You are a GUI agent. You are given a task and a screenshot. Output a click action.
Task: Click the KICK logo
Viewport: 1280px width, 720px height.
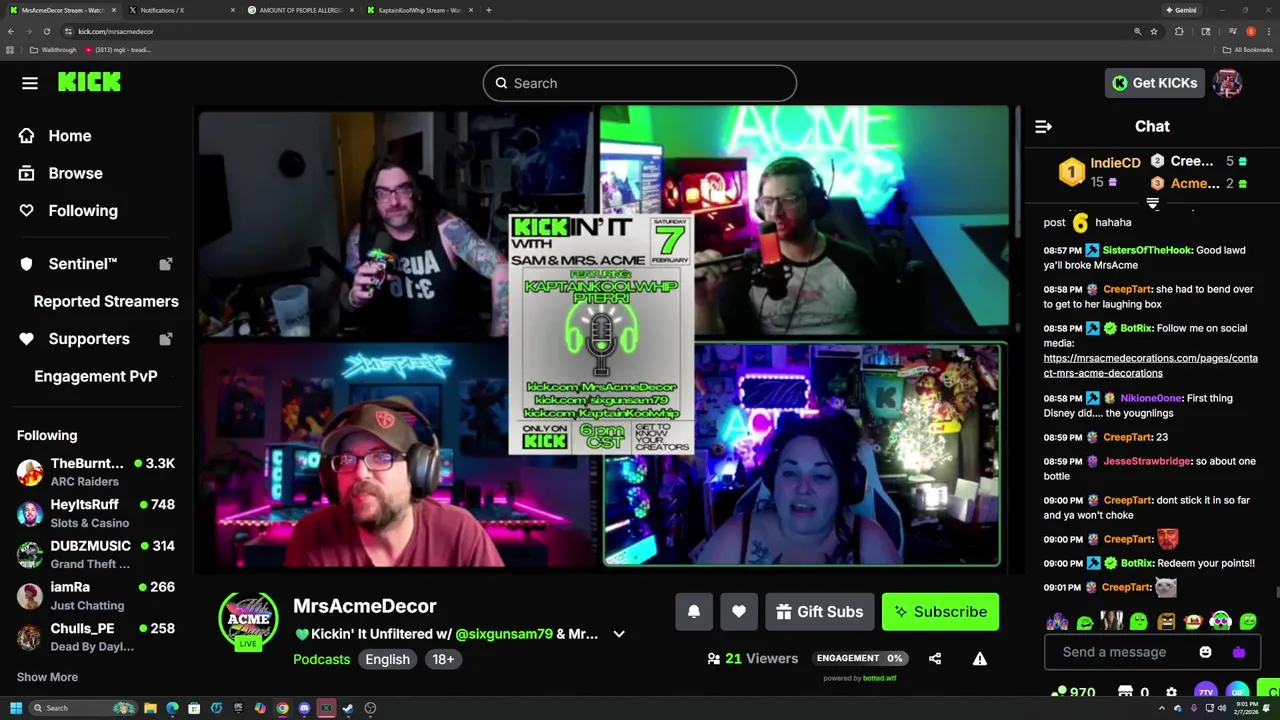[x=89, y=82]
